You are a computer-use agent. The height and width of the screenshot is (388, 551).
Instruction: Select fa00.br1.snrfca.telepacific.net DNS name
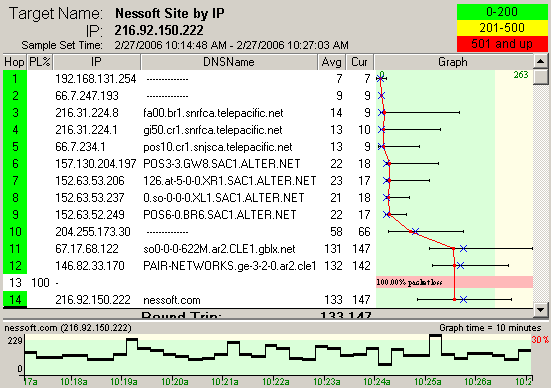213,113
